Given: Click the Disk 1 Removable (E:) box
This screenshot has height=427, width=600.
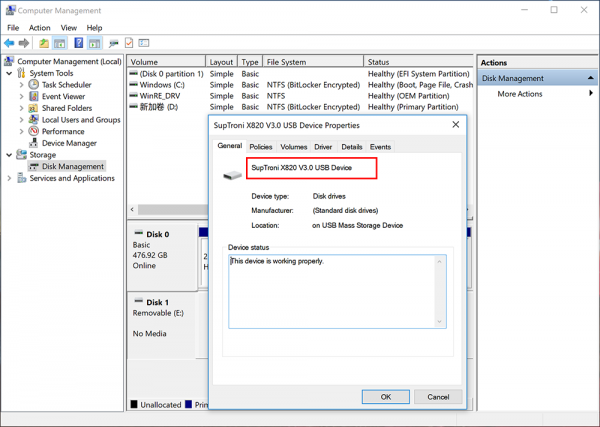Looking at the screenshot, I should point(162,326).
